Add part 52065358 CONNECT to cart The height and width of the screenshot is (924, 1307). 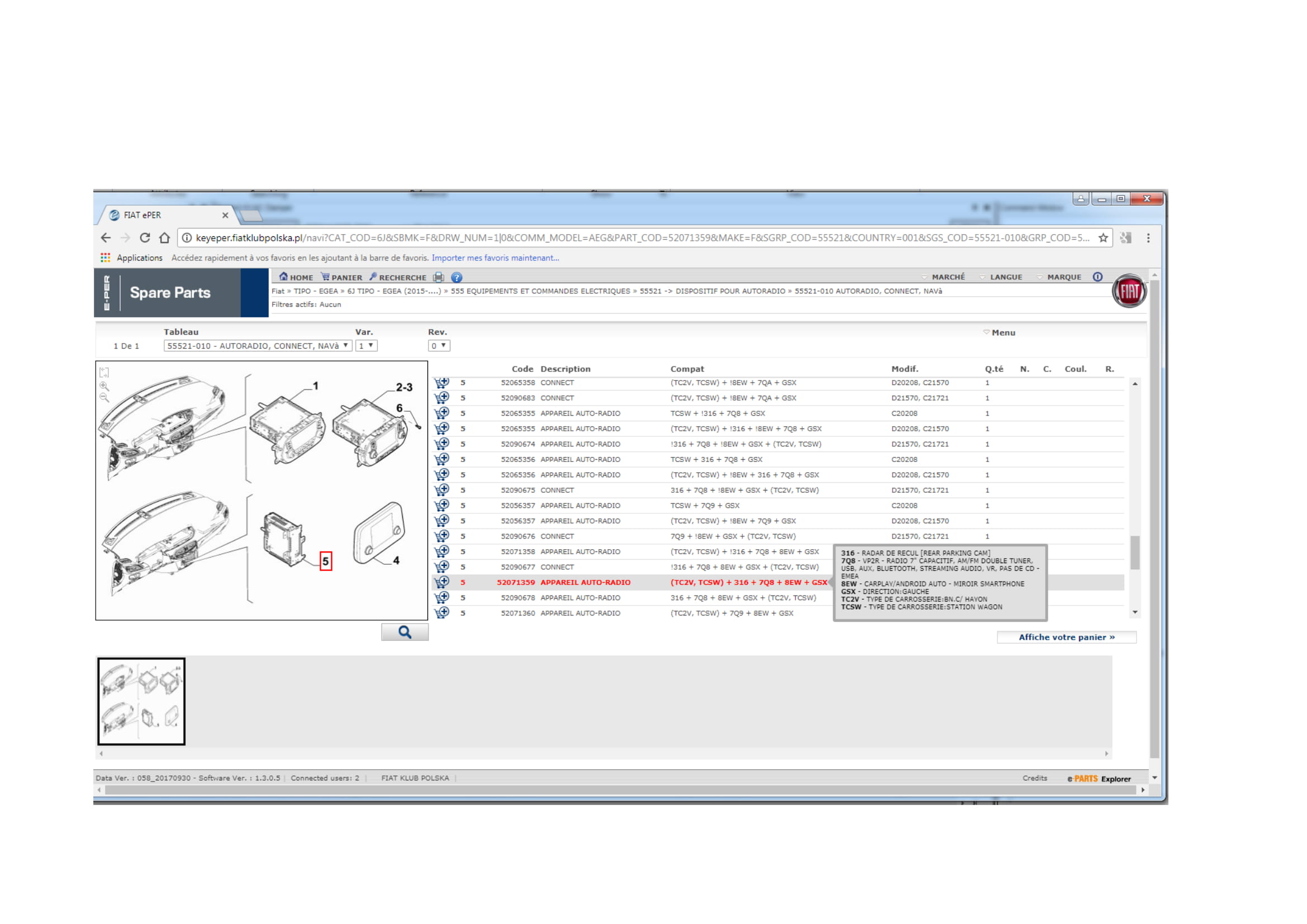click(x=442, y=382)
